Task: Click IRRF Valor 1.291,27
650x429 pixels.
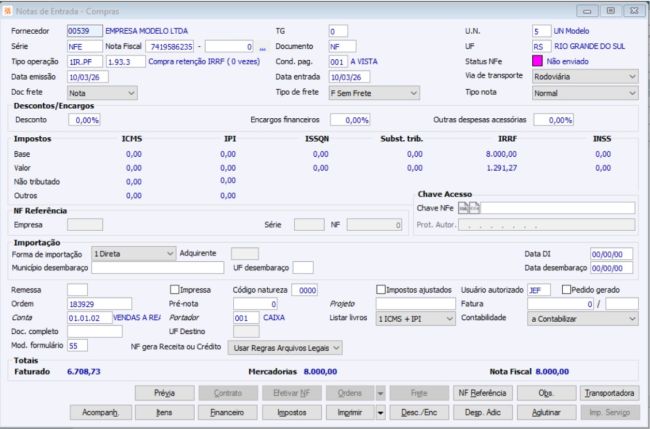Action: pyautogui.click(x=501, y=168)
